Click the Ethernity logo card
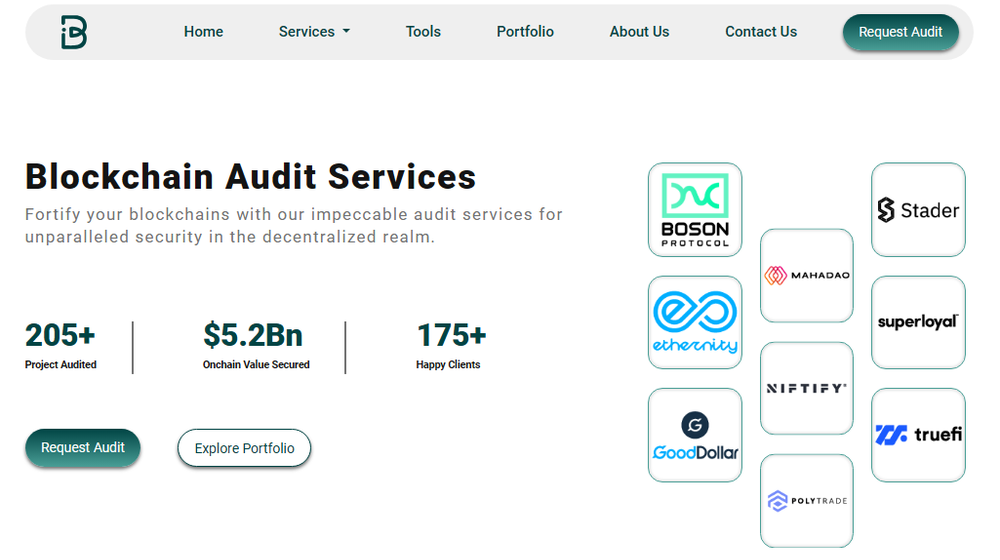This screenshot has width=1000, height=560. click(x=695, y=323)
